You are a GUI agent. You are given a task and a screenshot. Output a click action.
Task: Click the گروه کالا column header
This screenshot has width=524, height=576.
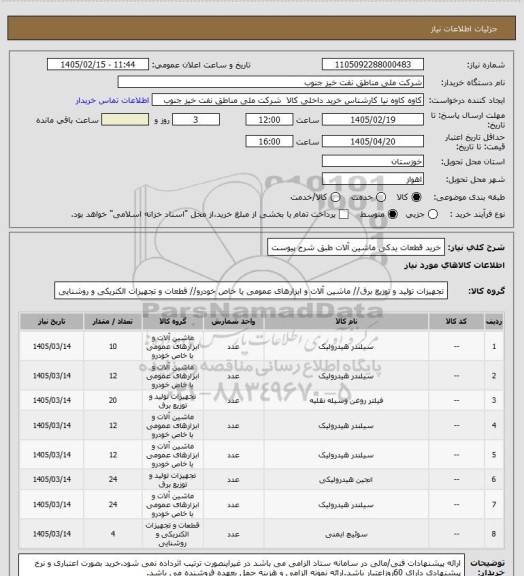(x=173, y=321)
